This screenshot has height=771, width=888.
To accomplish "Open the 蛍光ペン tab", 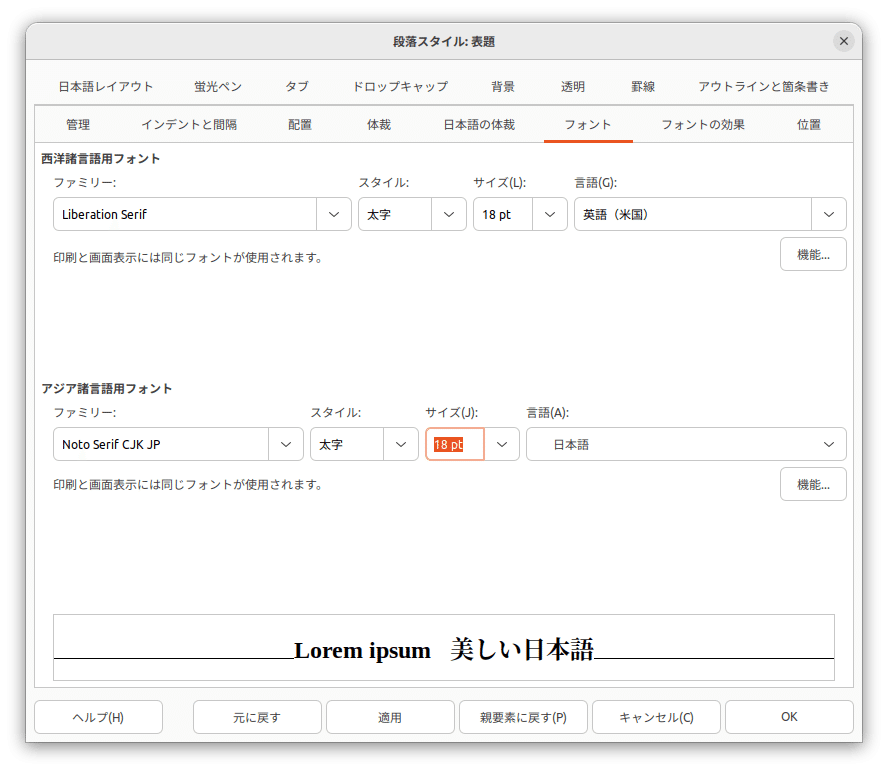I will (218, 86).
